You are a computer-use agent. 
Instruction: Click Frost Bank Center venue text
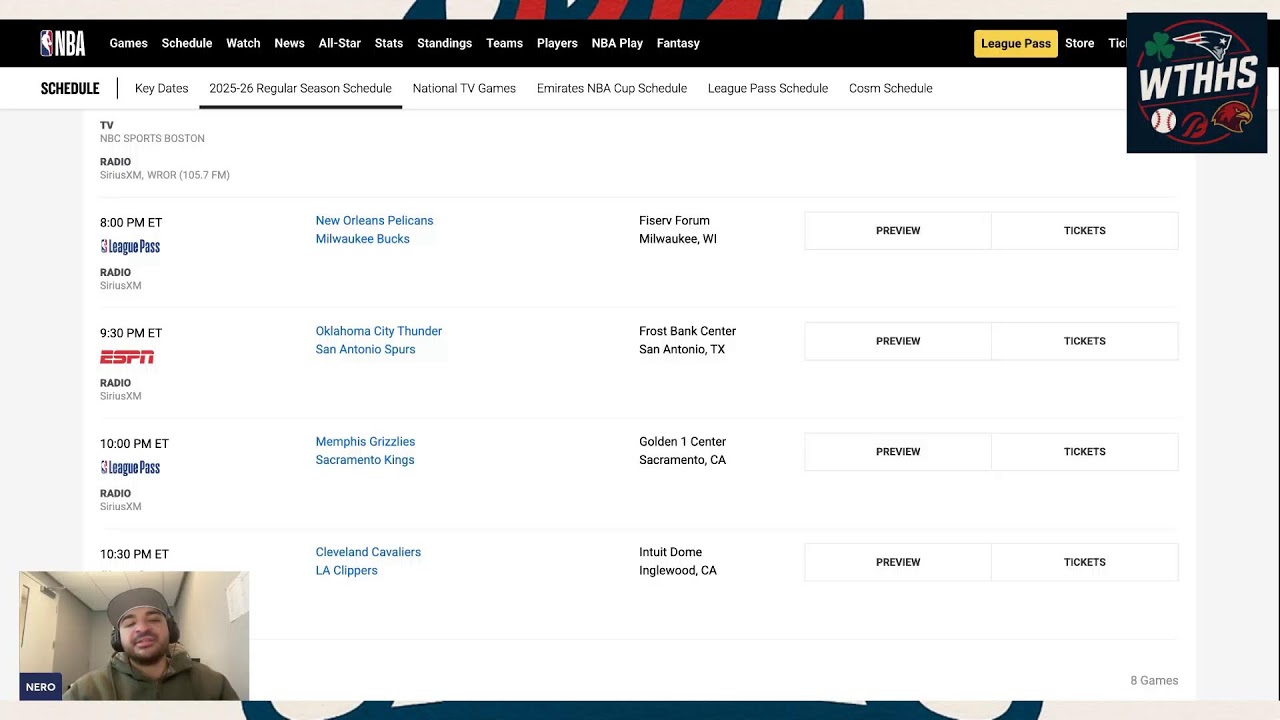click(687, 331)
